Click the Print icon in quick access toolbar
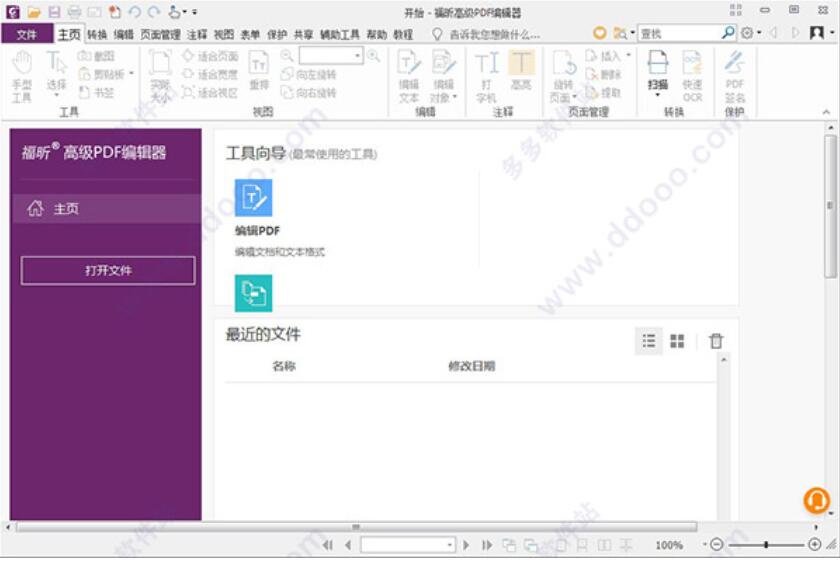The height and width of the screenshot is (561, 840). click(x=74, y=12)
